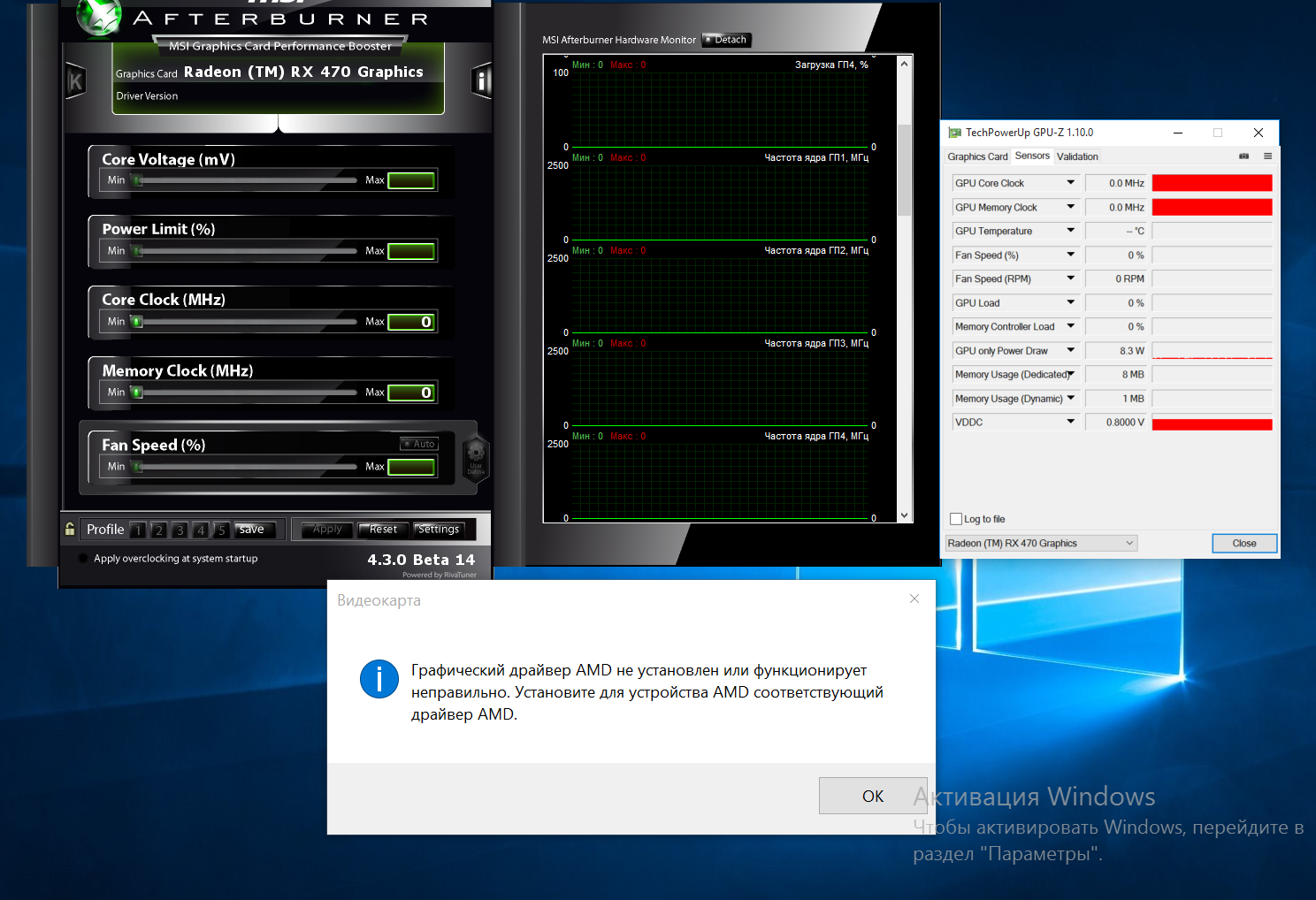1316x900 pixels.
Task: Click the MSI Afterburner dragon logo
Action: point(99,18)
